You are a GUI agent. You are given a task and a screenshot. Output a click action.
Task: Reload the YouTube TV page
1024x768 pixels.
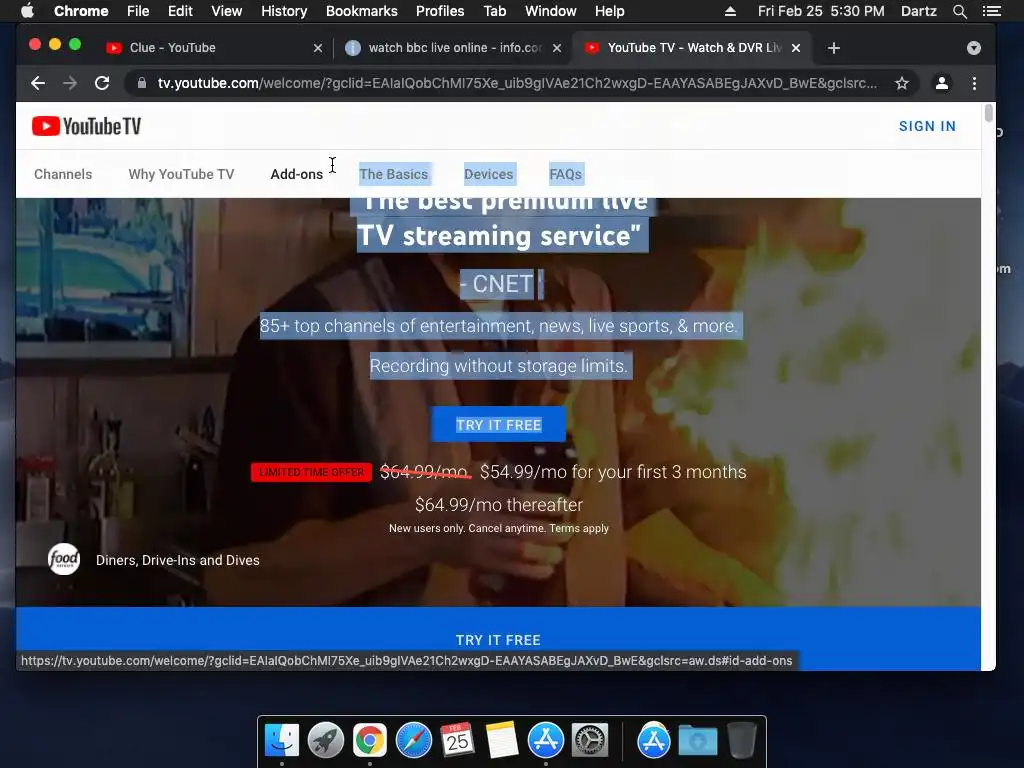tap(102, 83)
